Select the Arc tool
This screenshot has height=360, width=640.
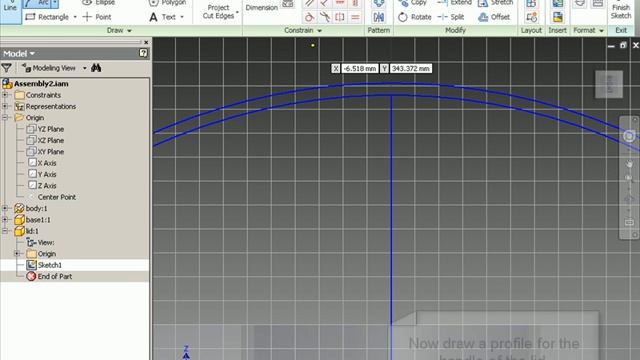tap(37, 4)
